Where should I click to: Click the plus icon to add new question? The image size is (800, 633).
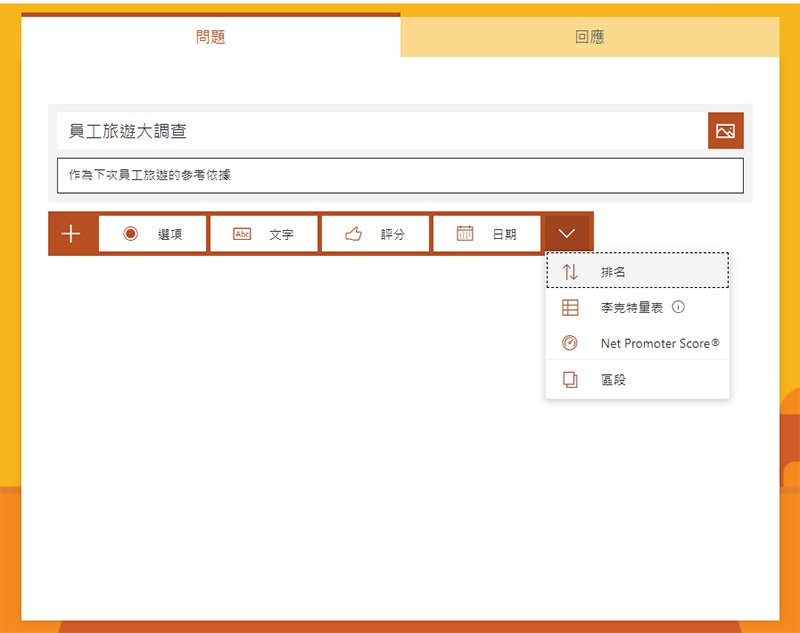(71, 234)
